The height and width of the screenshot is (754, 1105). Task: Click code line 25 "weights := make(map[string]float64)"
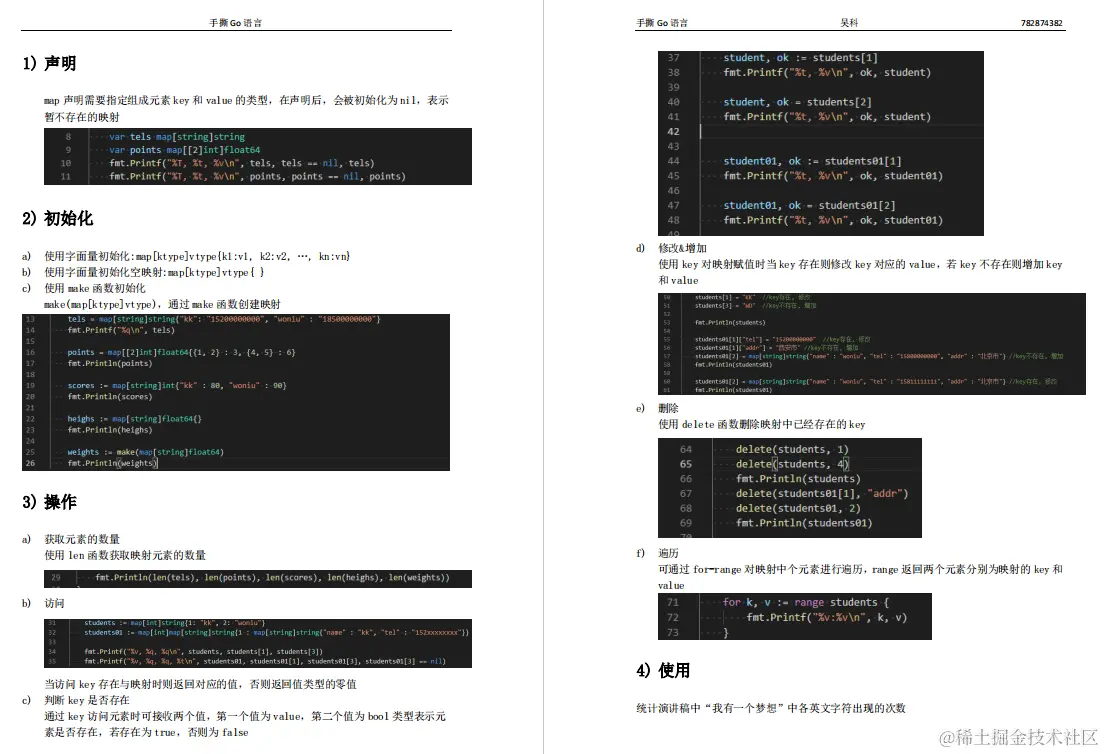coord(145,452)
